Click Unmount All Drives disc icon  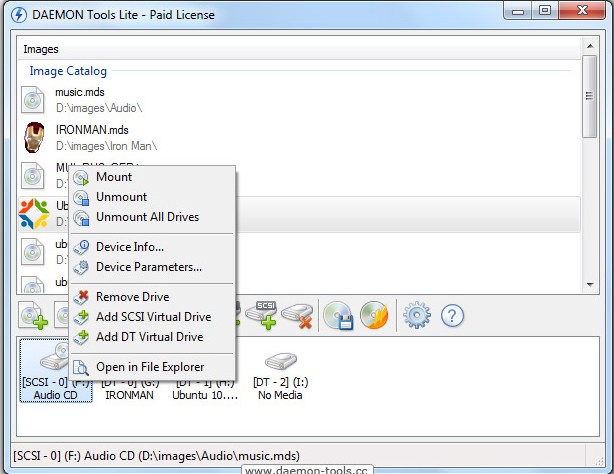[81, 217]
